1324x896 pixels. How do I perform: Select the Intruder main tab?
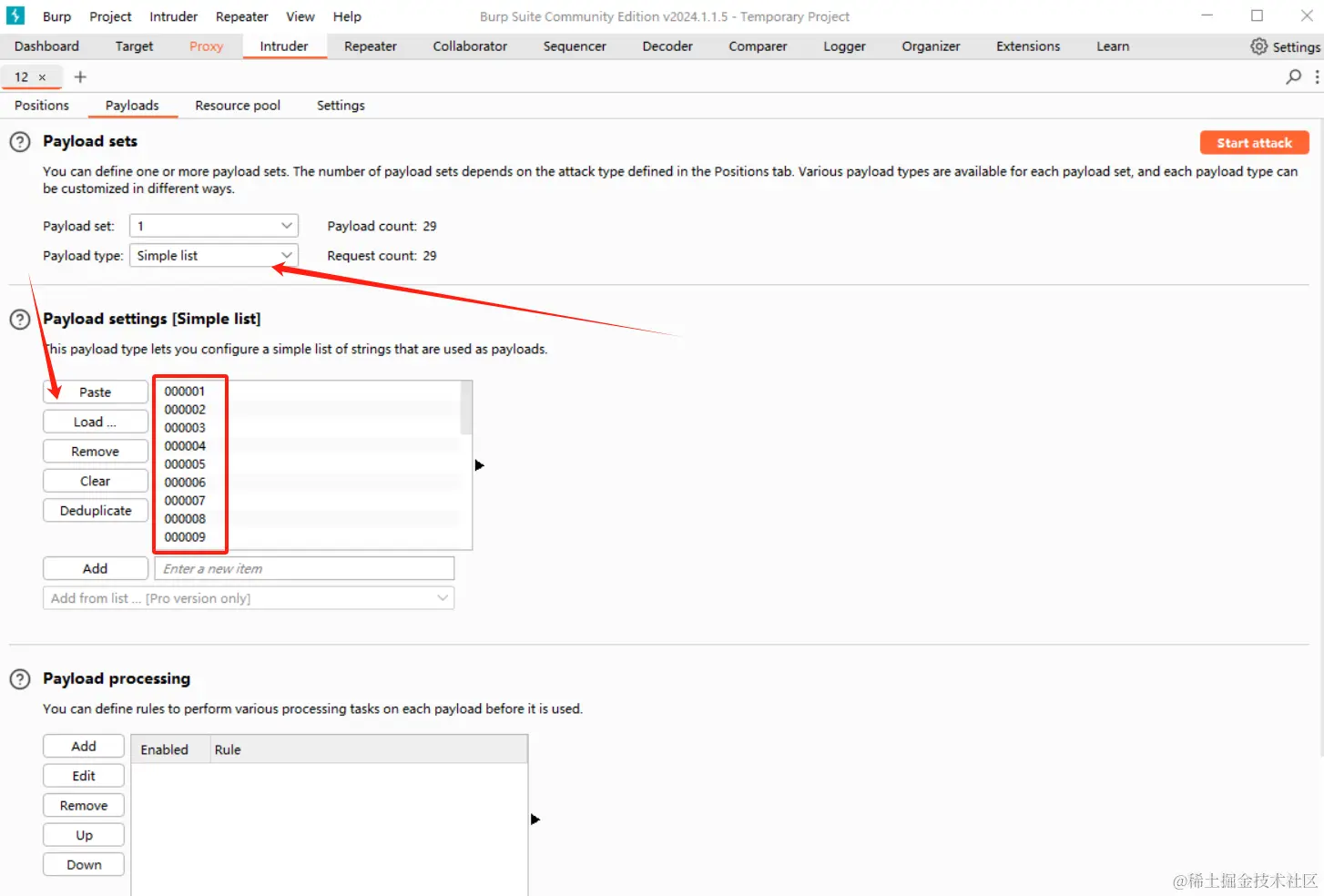(x=284, y=46)
